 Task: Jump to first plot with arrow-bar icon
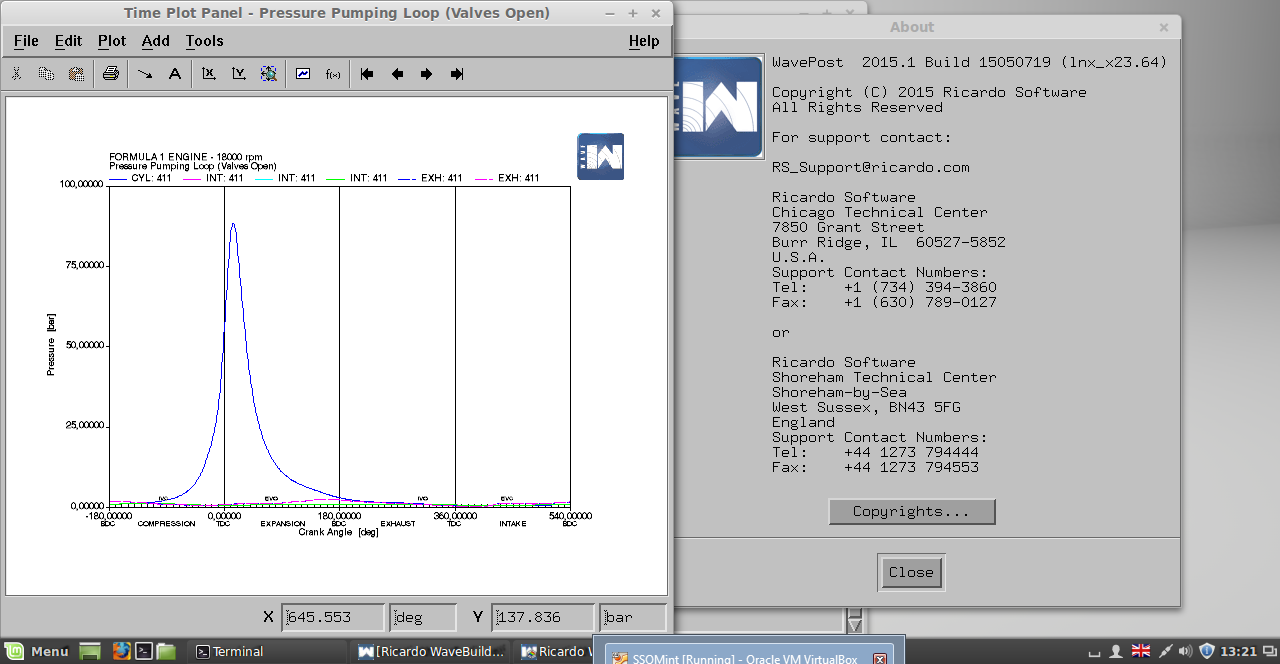pyautogui.click(x=367, y=74)
